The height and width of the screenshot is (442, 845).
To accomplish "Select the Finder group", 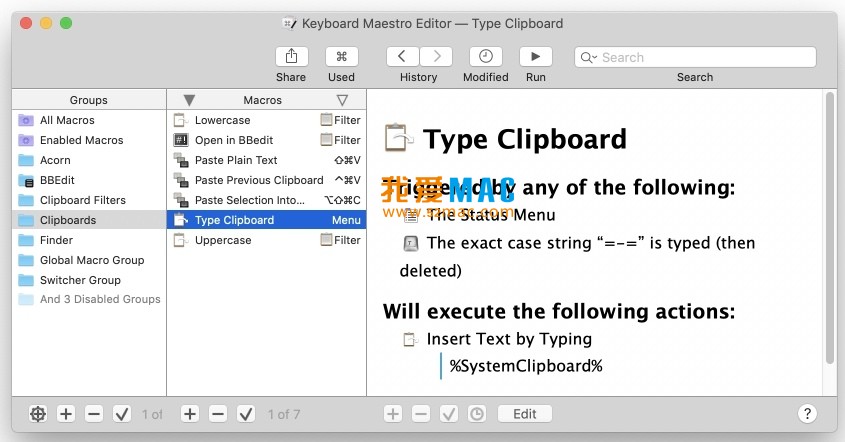I will [89, 240].
